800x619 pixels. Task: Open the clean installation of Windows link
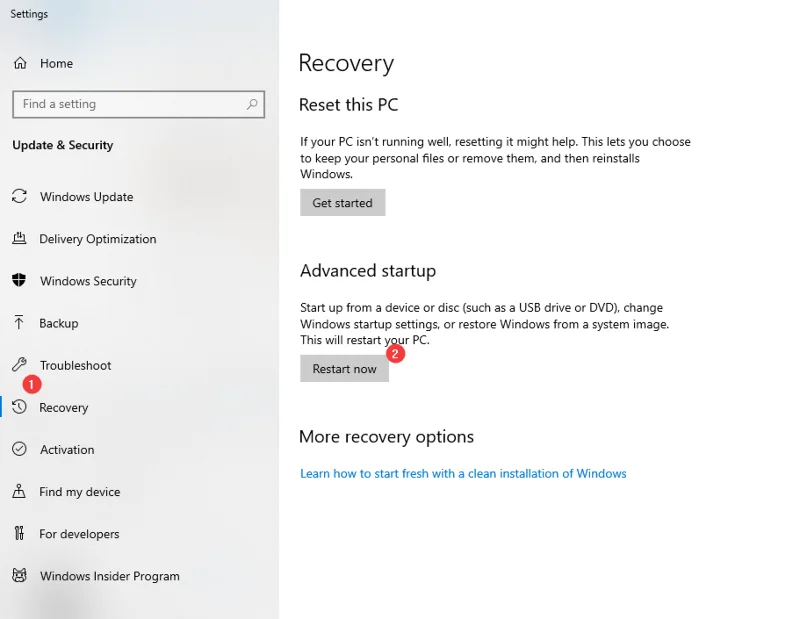463,474
